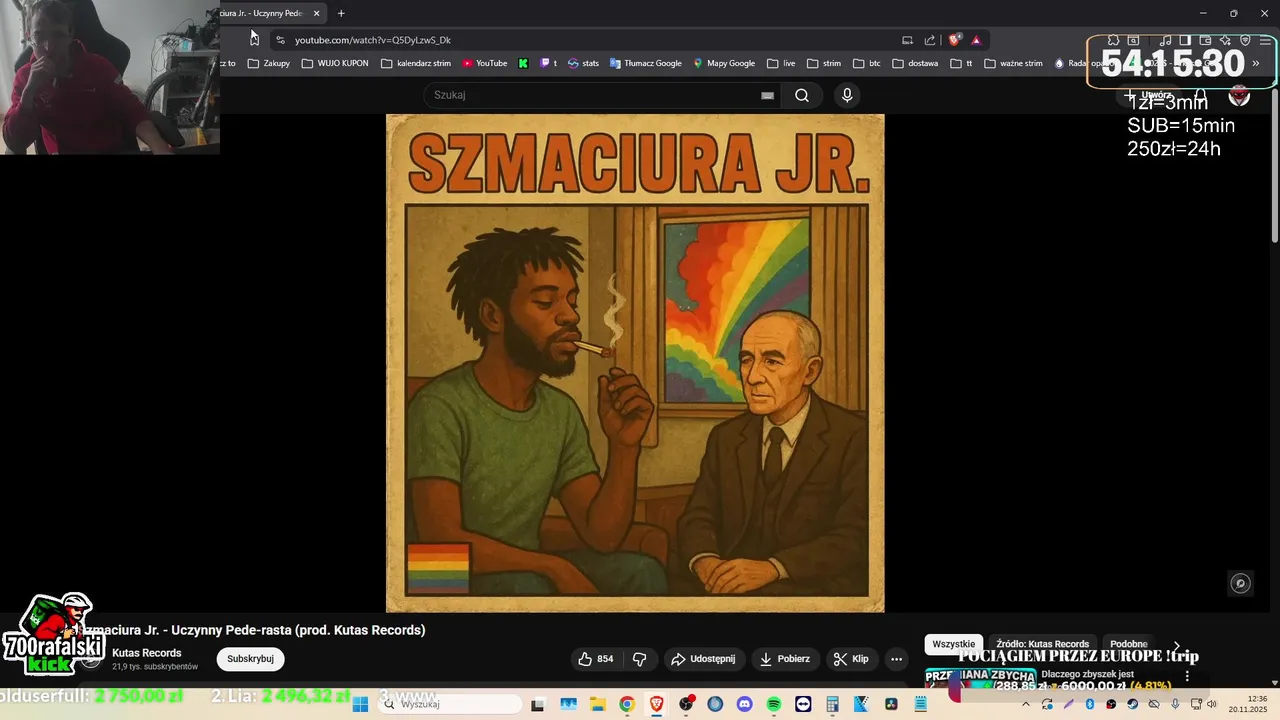Image resolution: width=1280 pixels, height=720 pixels.
Task: Open the Zakupy bookmarks folder
Action: click(269, 63)
